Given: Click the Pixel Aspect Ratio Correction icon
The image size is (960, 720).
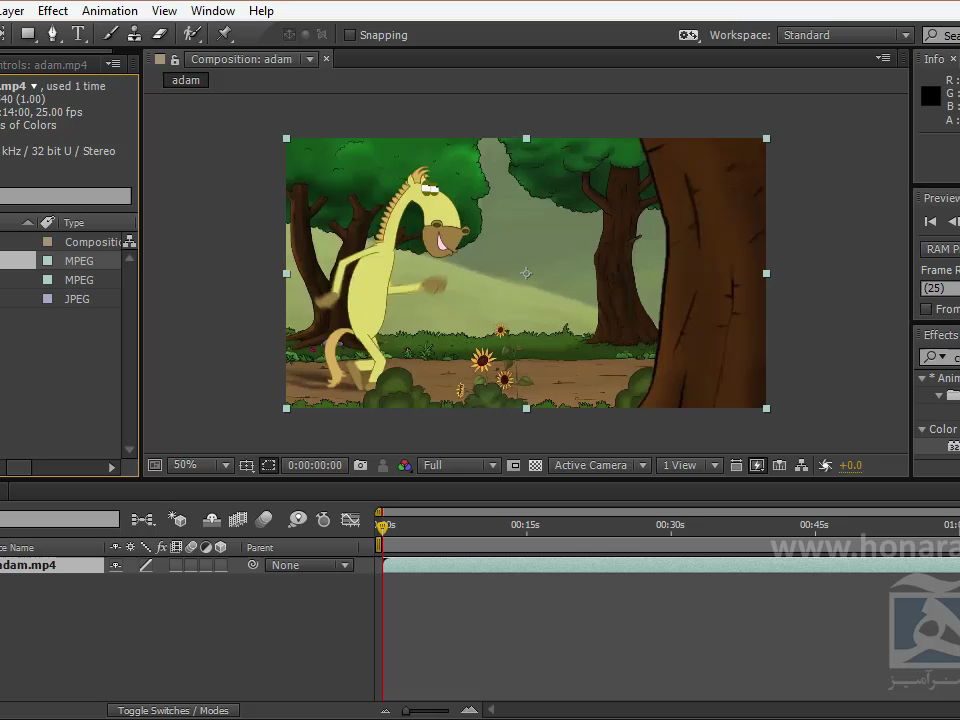Looking at the screenshot, I should click(737, 466).
